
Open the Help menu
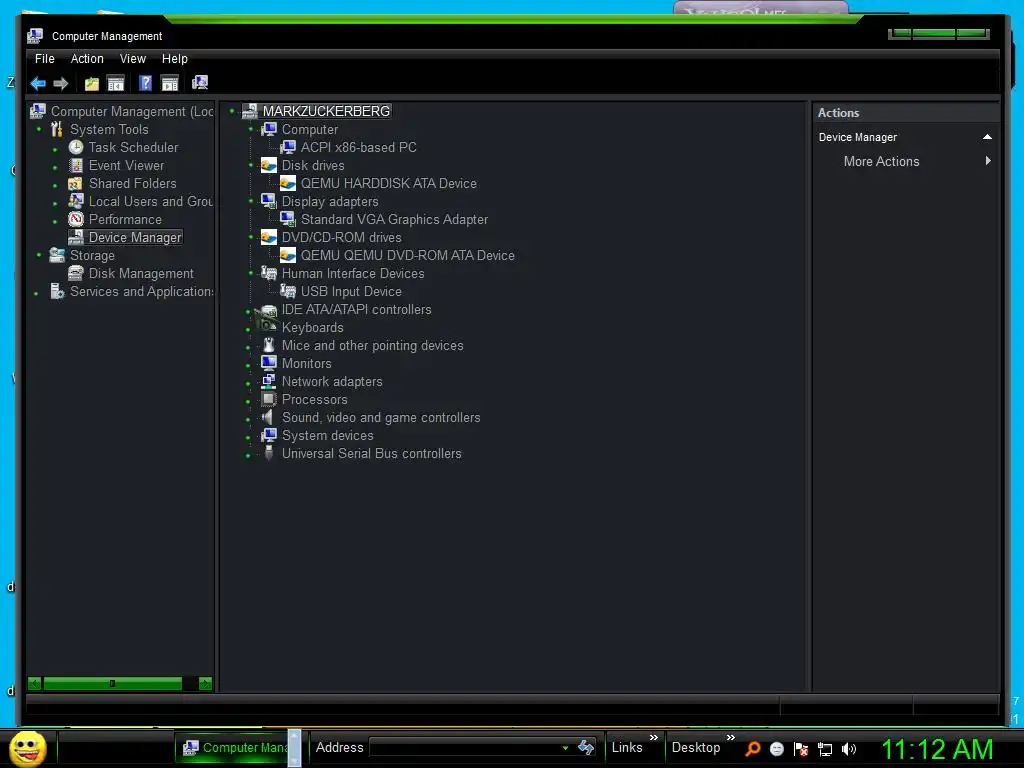(174, 59)
